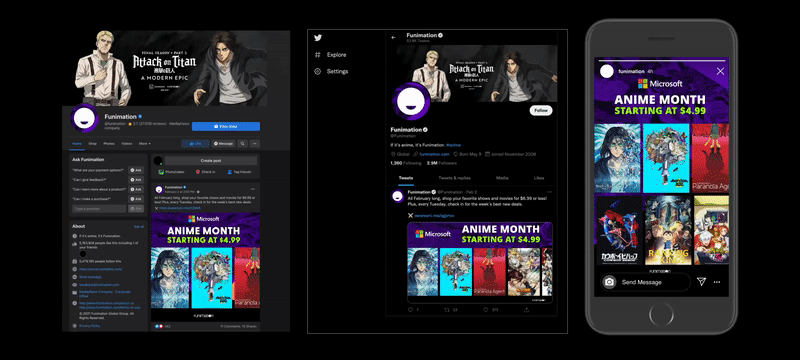
Task: Click Ask beside "Can I give feedback?"
Action: click(x=136, y=179)
